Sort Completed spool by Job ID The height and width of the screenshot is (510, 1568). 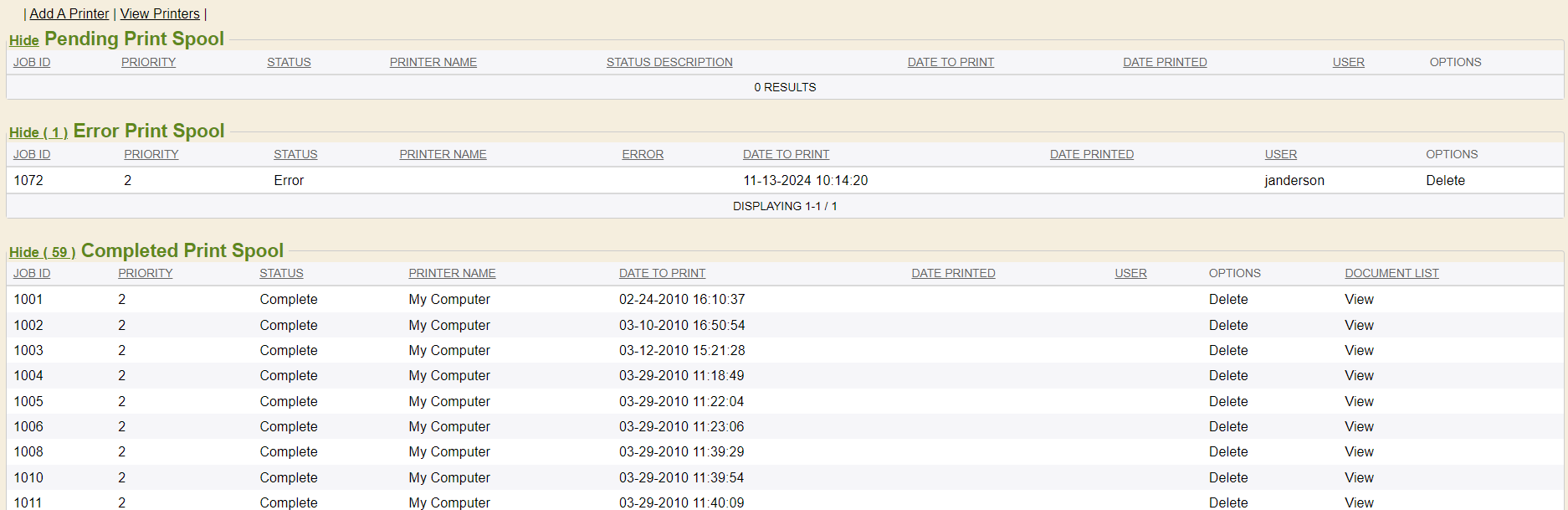(x=32, y=273)
